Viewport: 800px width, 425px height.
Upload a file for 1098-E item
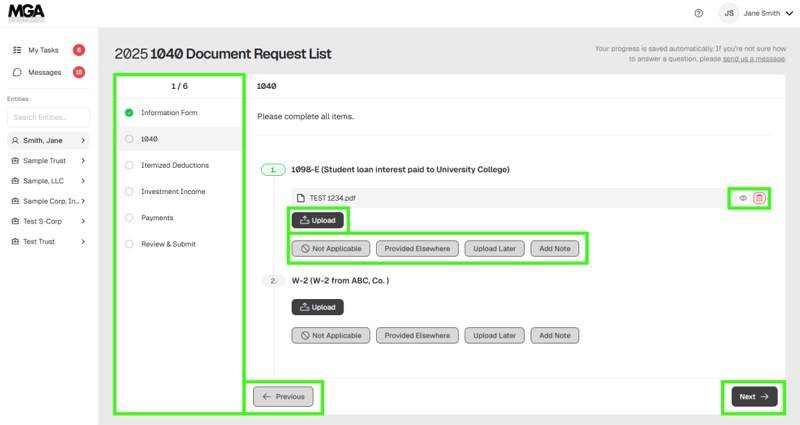[317, 220]
